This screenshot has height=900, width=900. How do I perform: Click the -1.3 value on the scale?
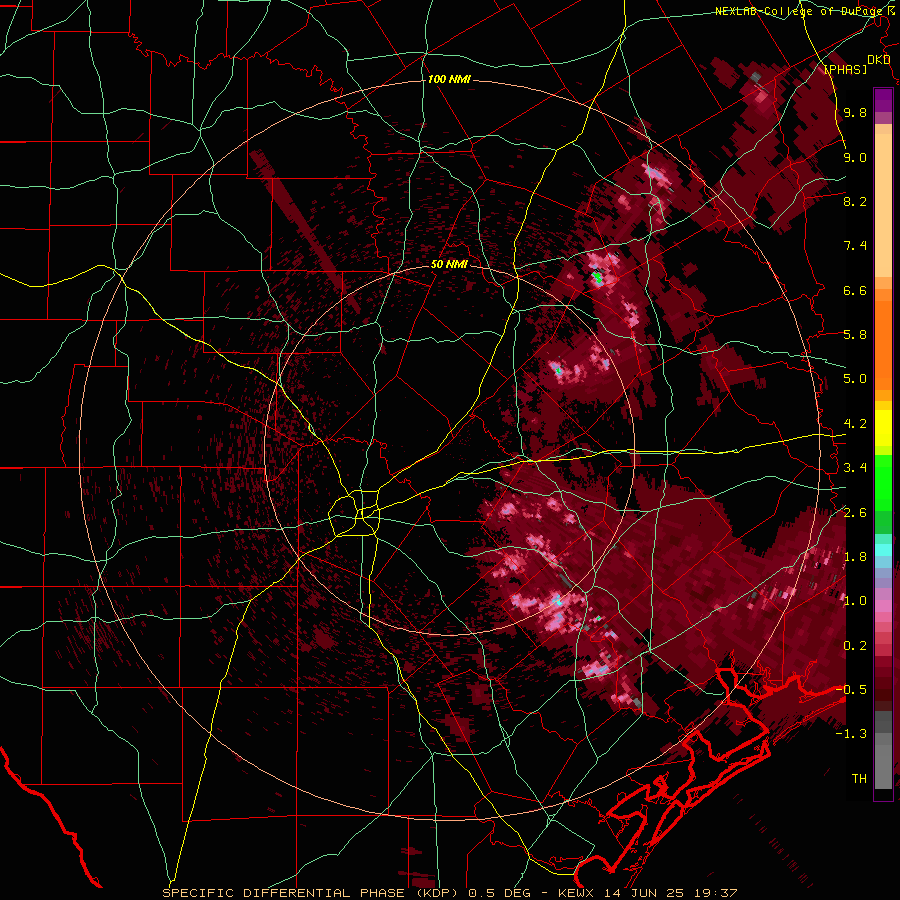click(x=852, y=734)
